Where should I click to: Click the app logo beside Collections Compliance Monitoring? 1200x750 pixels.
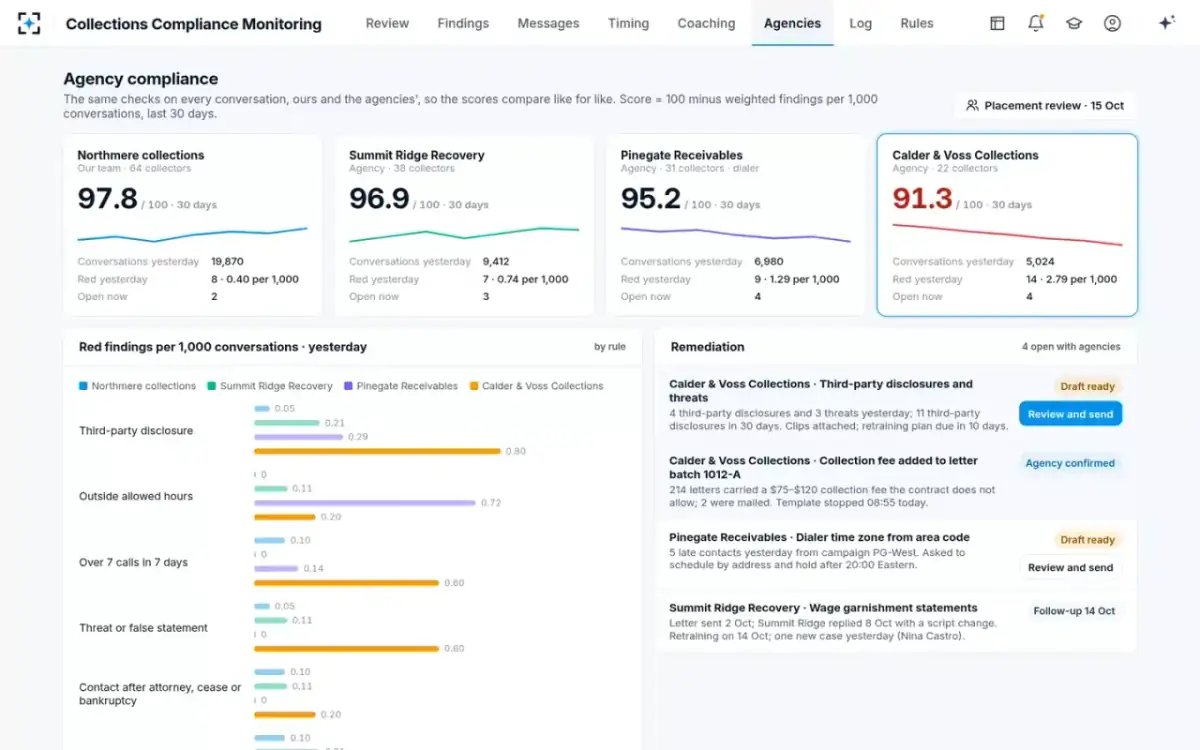[x=29, y=23]
